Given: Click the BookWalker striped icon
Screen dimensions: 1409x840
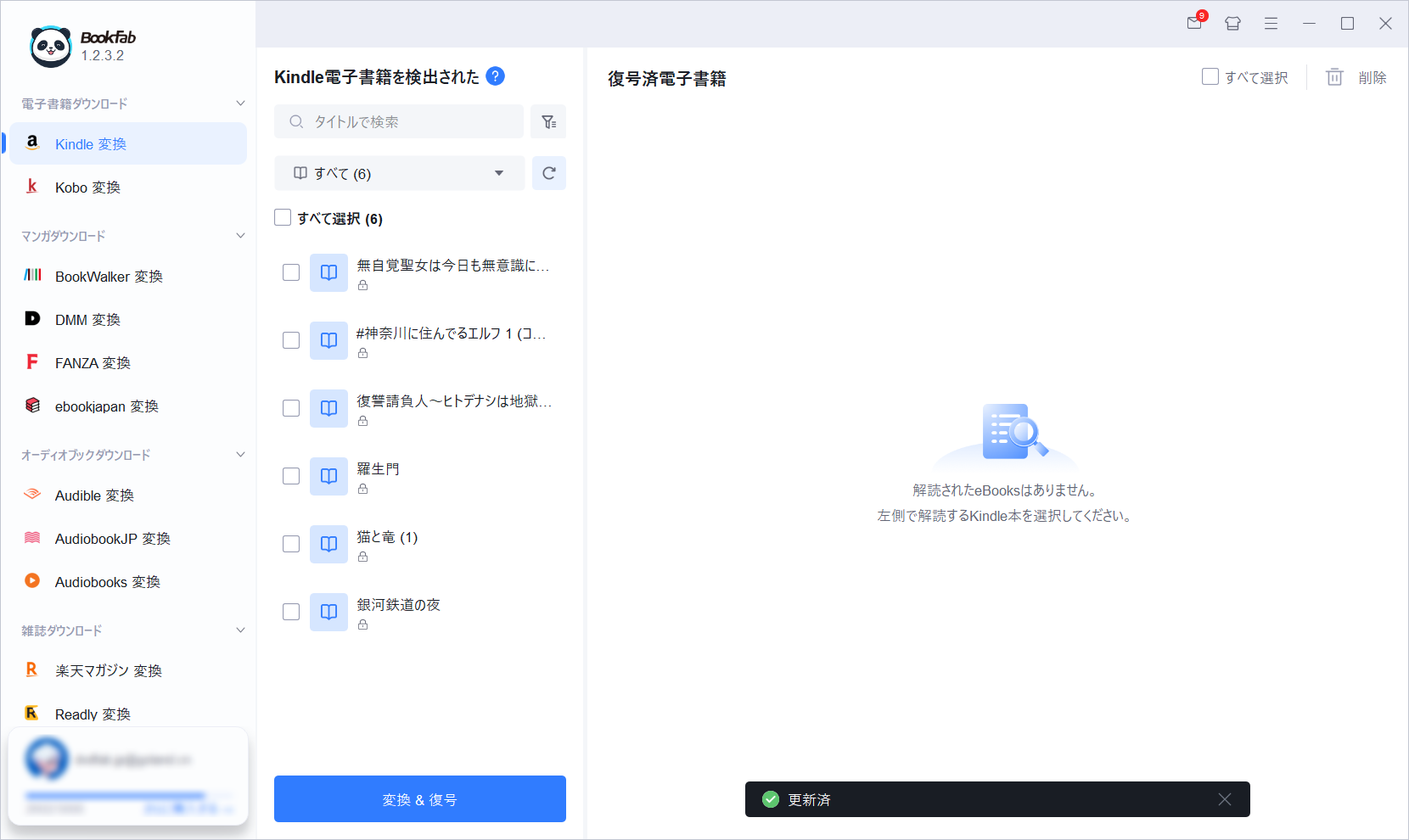Looking at the screenshot, I should (x=32, y=275).
